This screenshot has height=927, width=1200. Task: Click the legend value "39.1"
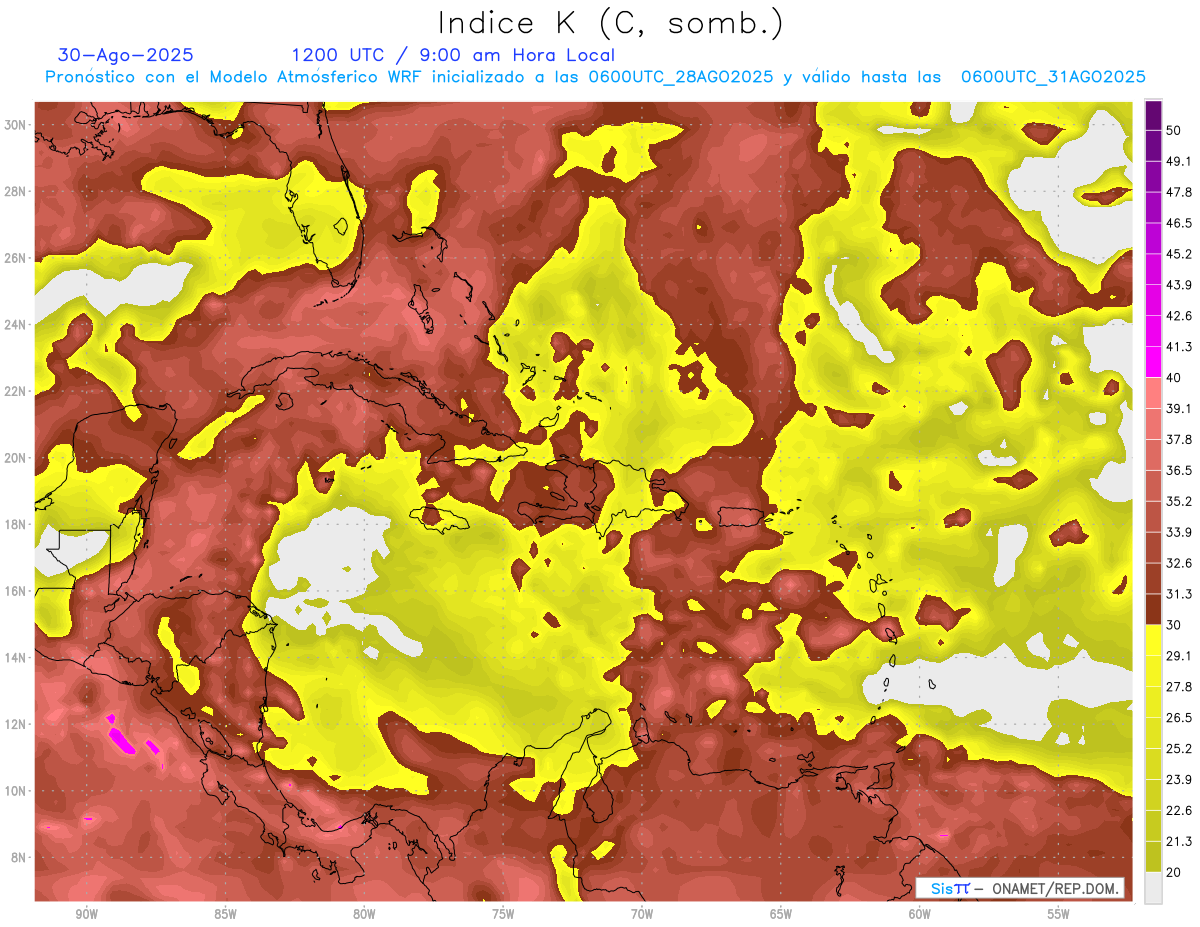(1178, 408)
